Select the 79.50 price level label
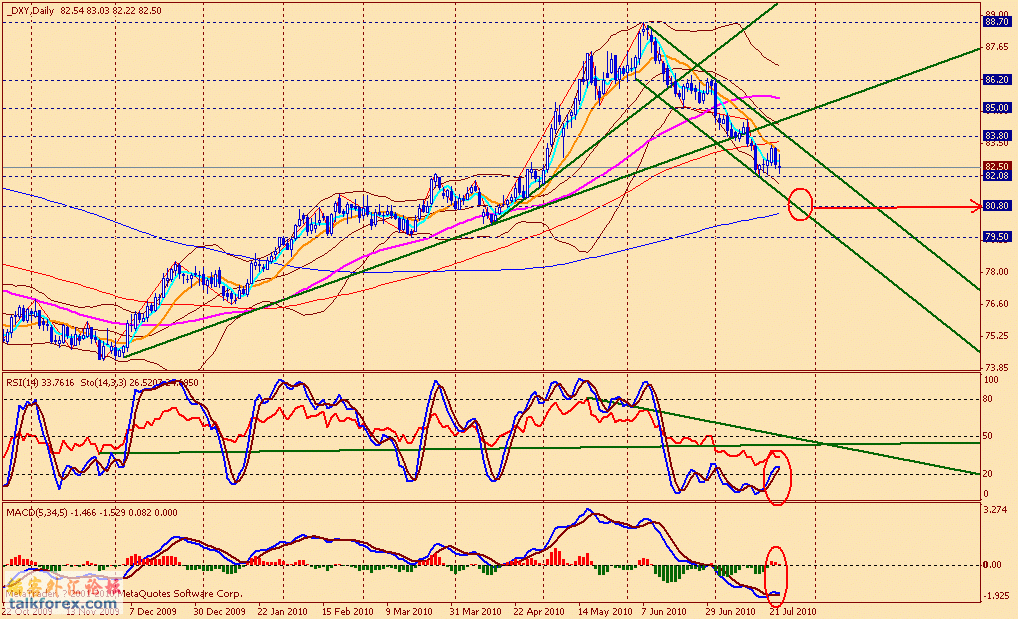This screenshot has height=619, width=1018. (997, 237)
